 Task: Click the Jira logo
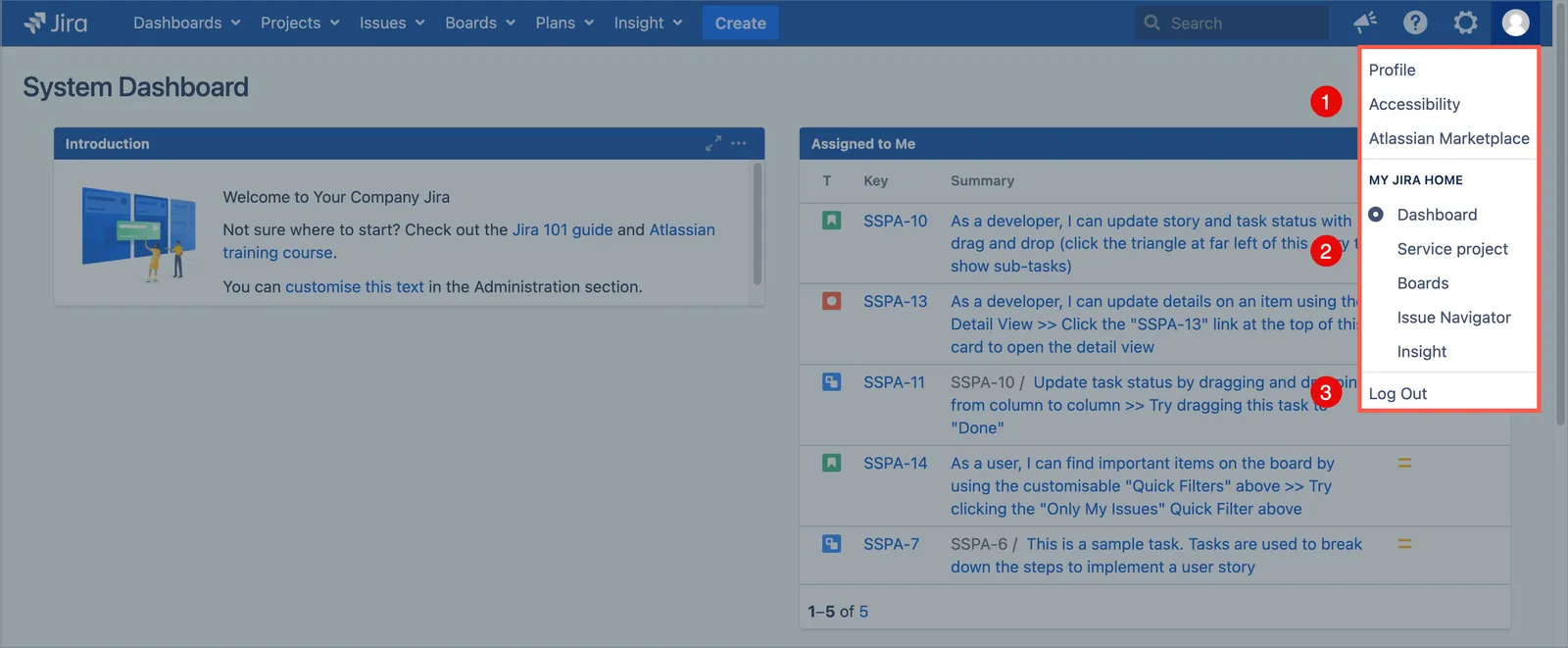56,23
